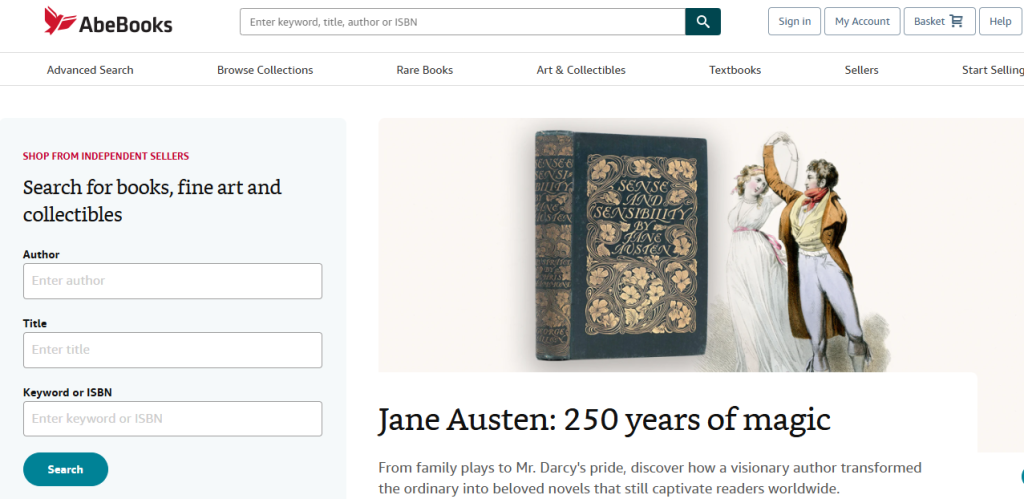Open the Textbooks section
Image resolution: width=1024 pixels, height=499 pixels.
(x=735, y=70)
